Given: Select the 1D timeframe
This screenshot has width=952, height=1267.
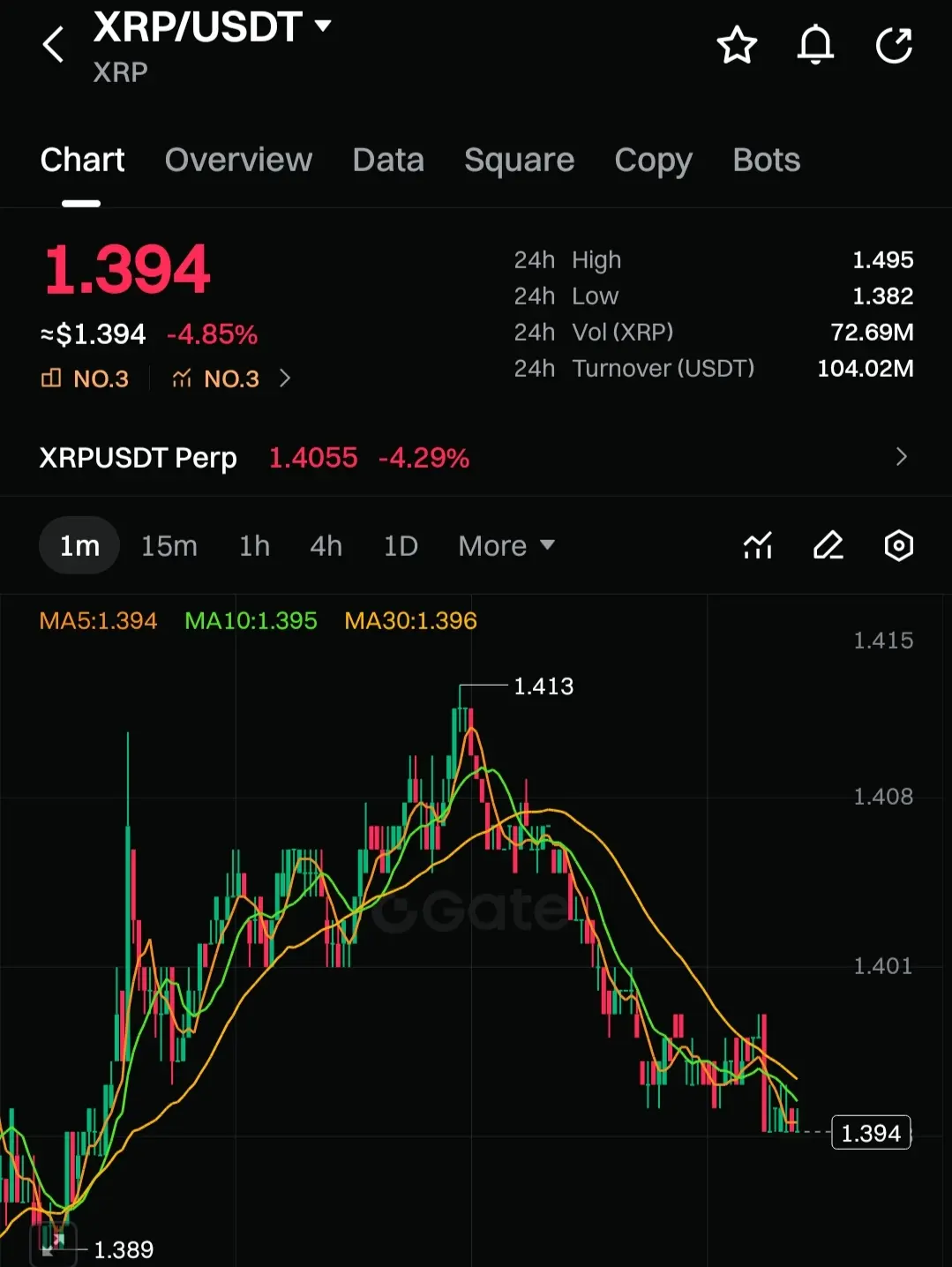Looking at the screenshot, I should [401, 545].
